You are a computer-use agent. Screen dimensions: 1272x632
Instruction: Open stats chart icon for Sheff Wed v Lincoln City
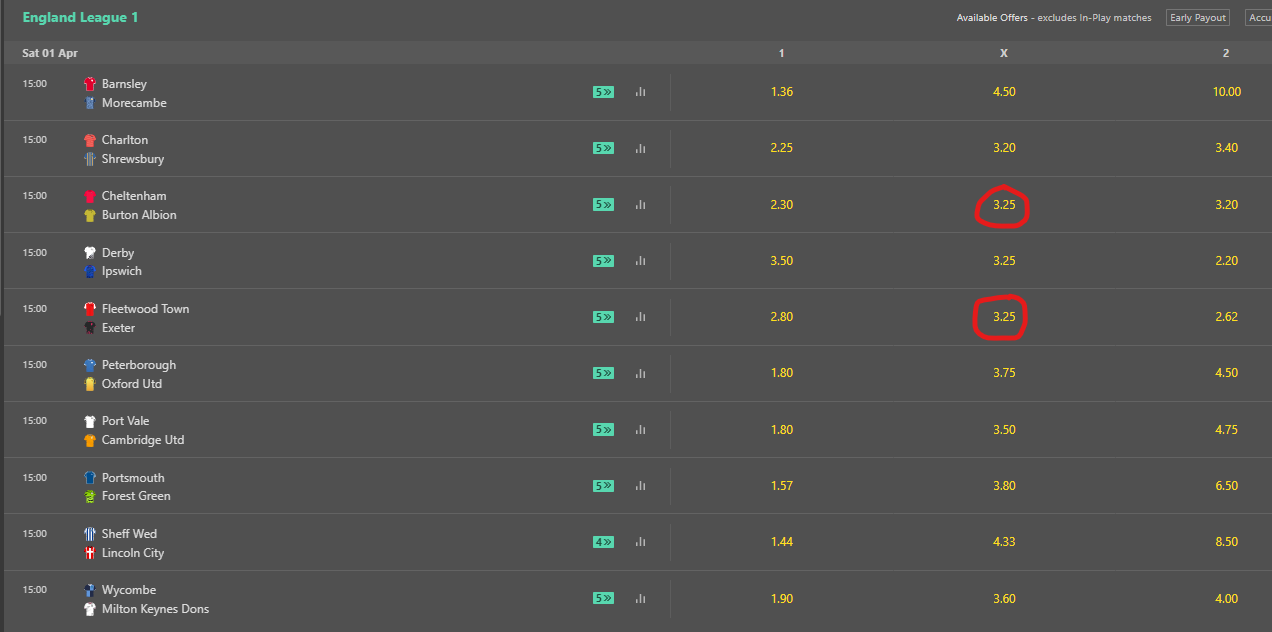click(640, 542)
